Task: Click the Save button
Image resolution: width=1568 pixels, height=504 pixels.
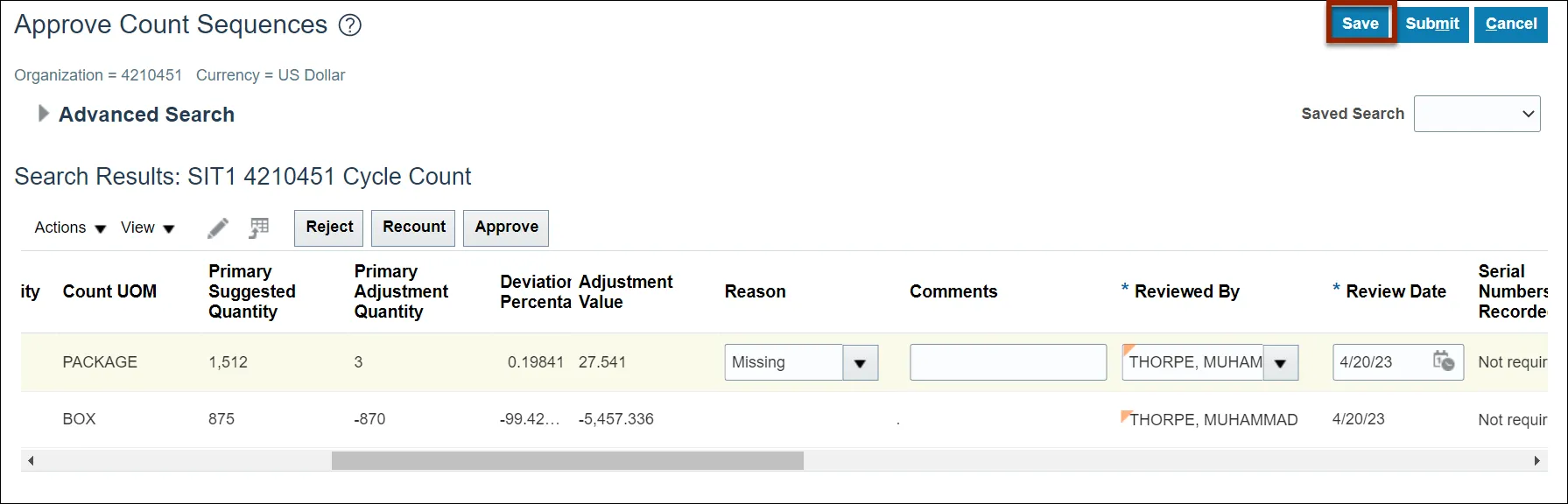Action: [x=1360, y=24]
